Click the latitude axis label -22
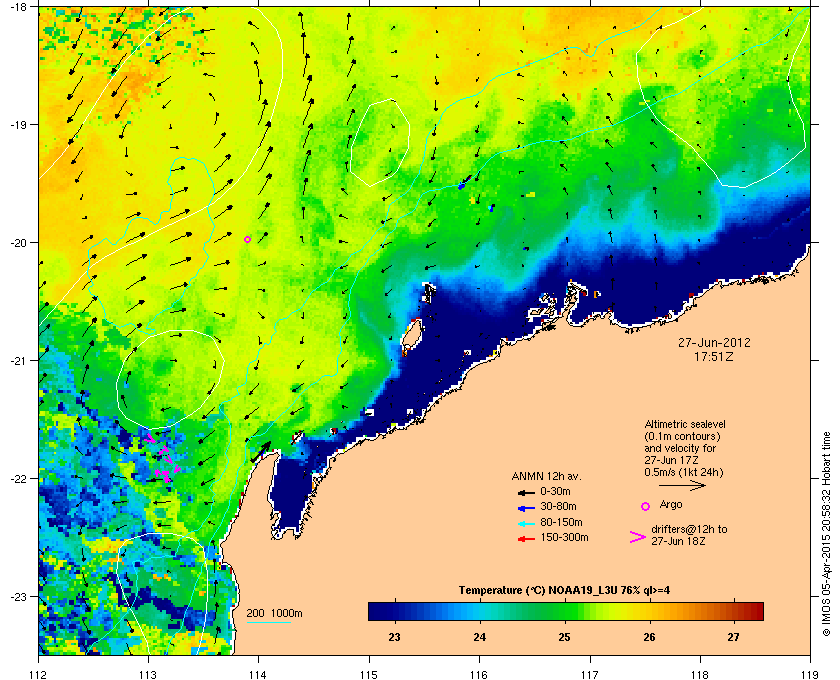Screen dimensions: 840x680 pos(18,478)
